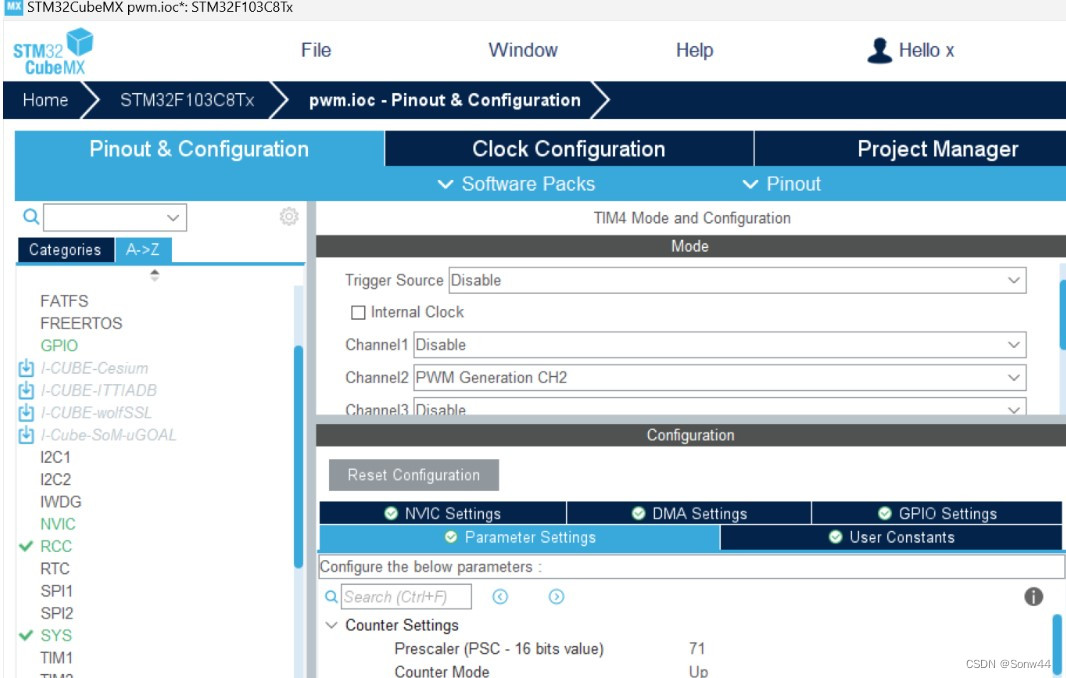The image size is (1066, 678).
Task: Click the Hello x account label
Action: [x=926, y=50]
